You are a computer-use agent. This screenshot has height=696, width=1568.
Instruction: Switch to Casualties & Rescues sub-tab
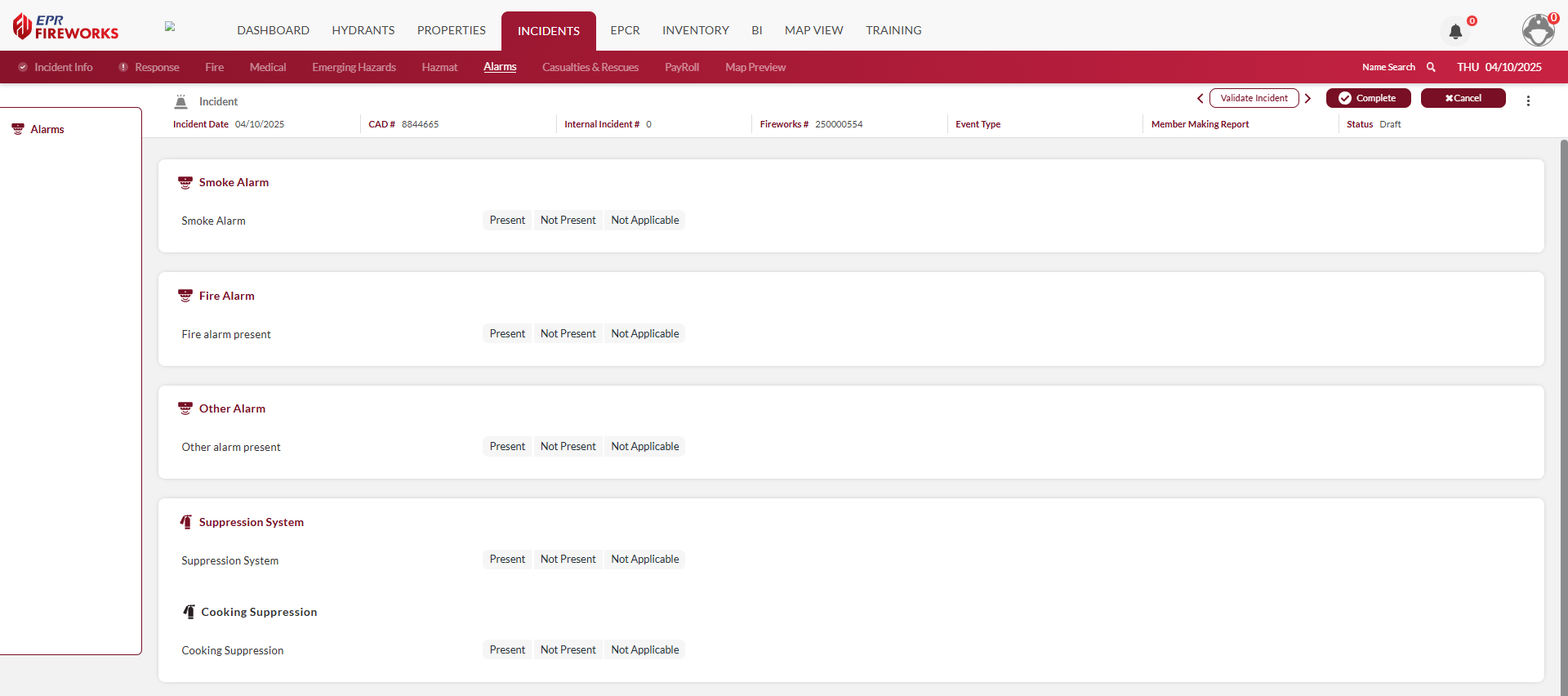pyautogui.click(x=590, y=67)
